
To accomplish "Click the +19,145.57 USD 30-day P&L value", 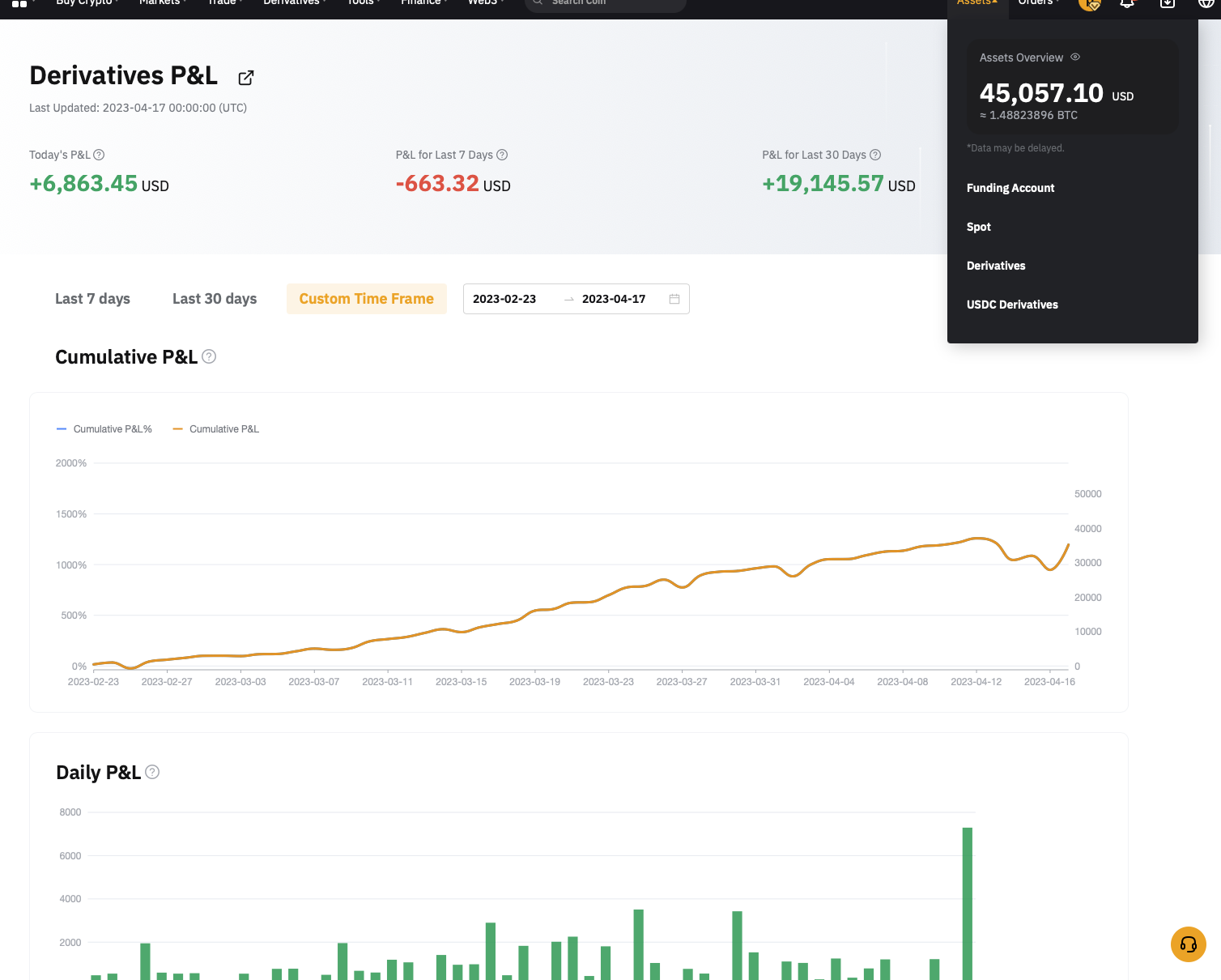I will tap(838, 184).
